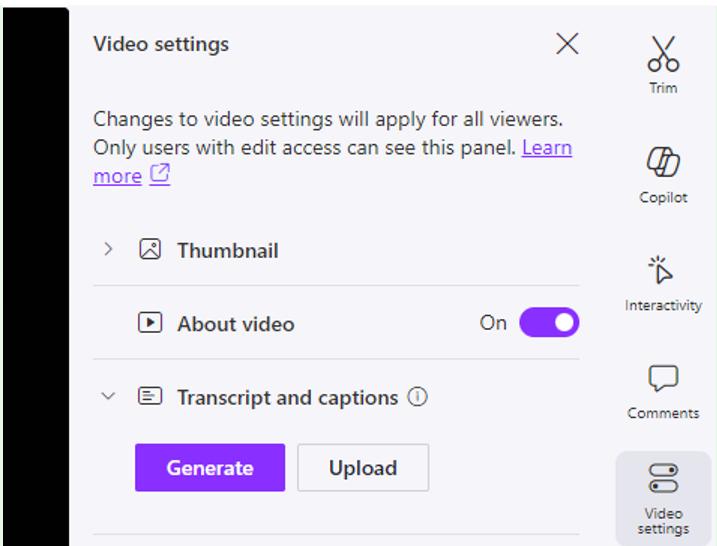Screen dimensions: 717x546
Task: Click the info icon beside Transcript and captions
Action: tap(418, 397)
